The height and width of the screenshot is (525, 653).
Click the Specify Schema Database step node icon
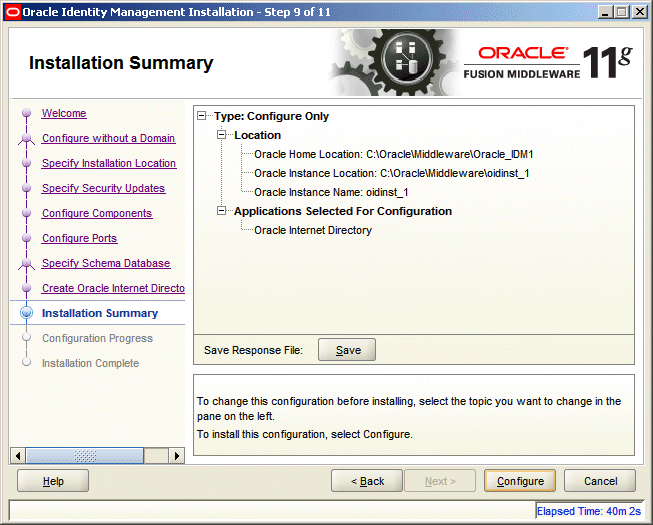27,263
